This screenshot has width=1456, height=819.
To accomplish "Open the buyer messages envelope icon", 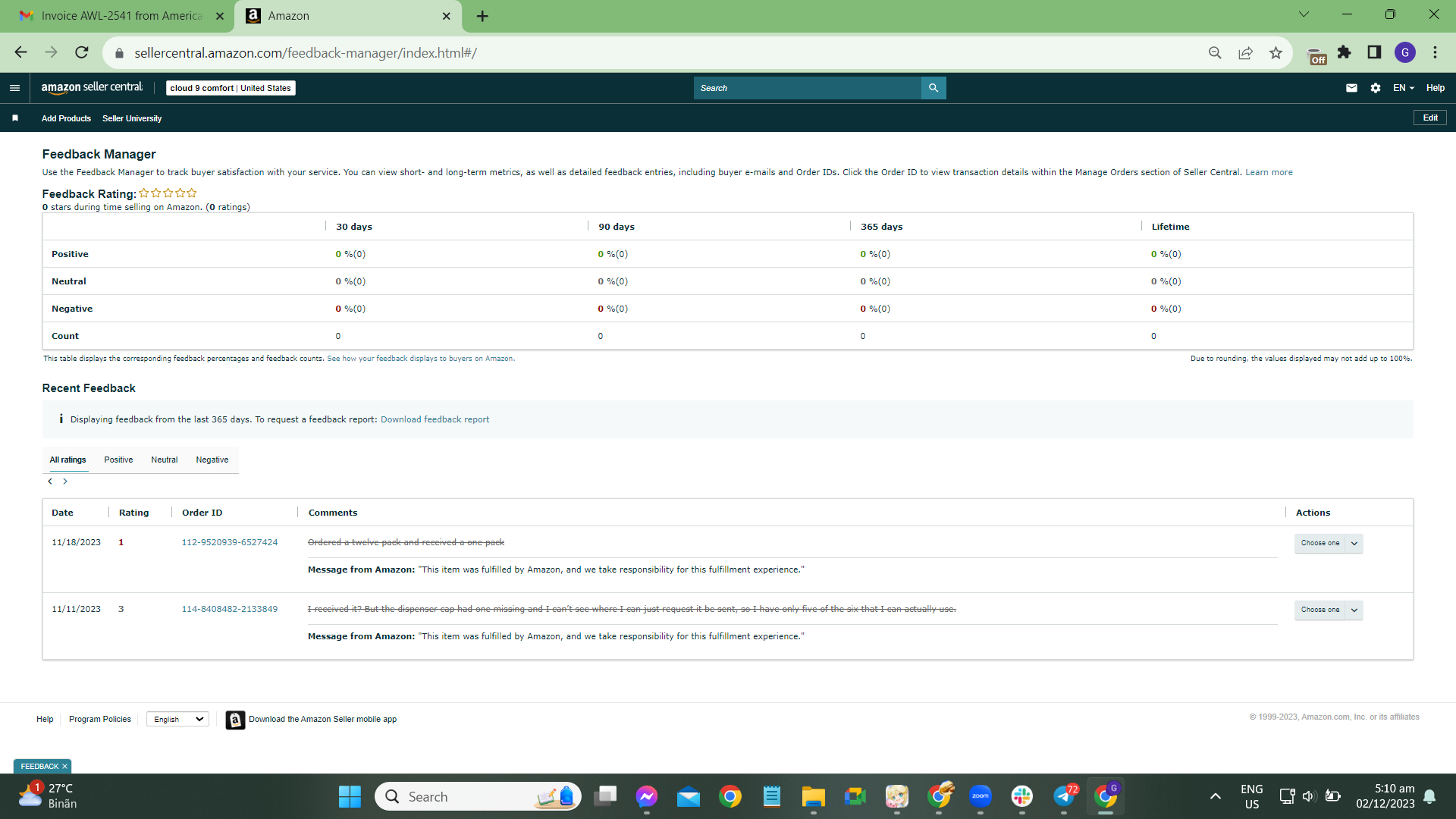I will coord(1351,88).
